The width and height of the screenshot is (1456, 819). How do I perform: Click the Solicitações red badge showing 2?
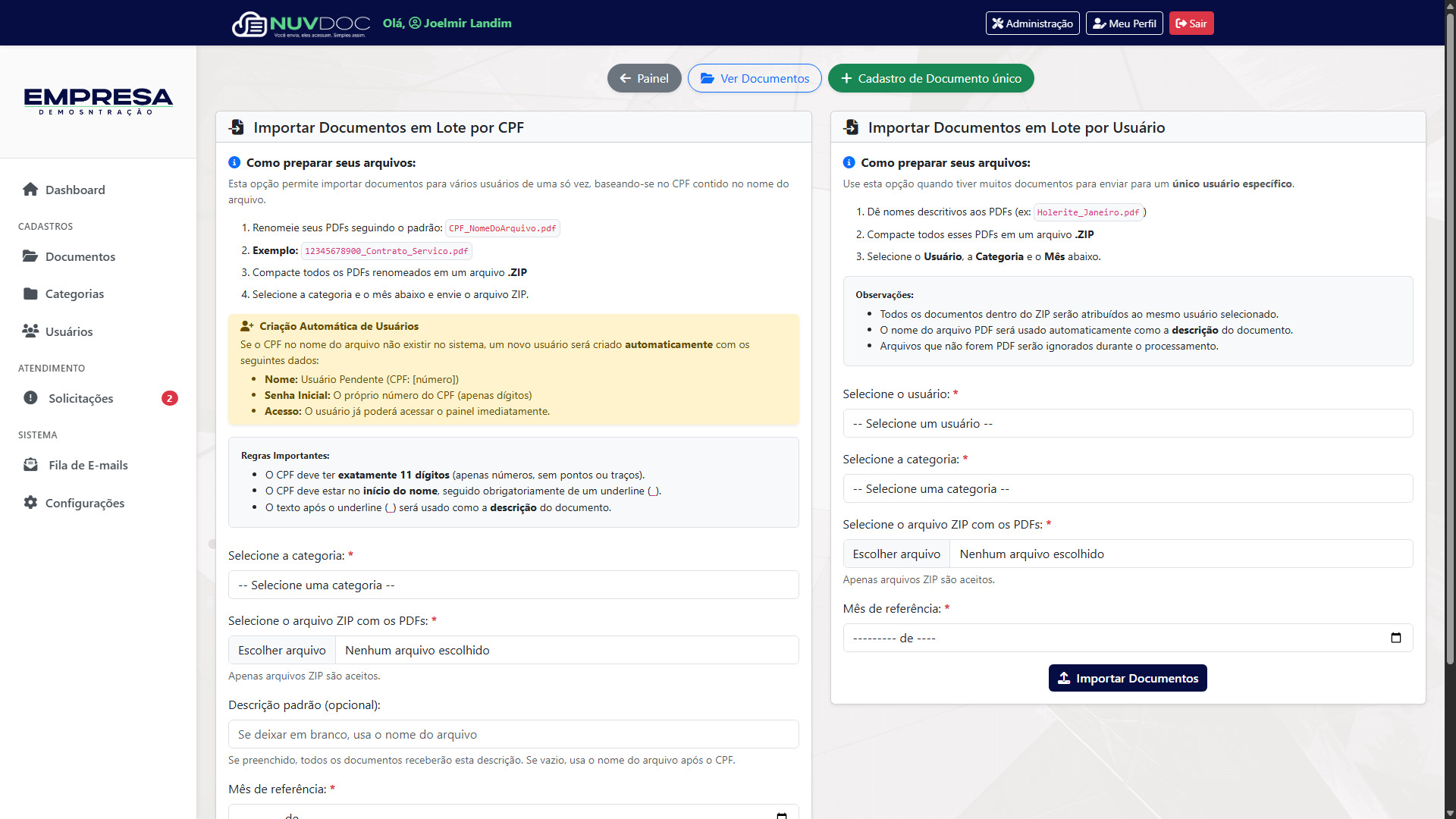click(170, 398)
